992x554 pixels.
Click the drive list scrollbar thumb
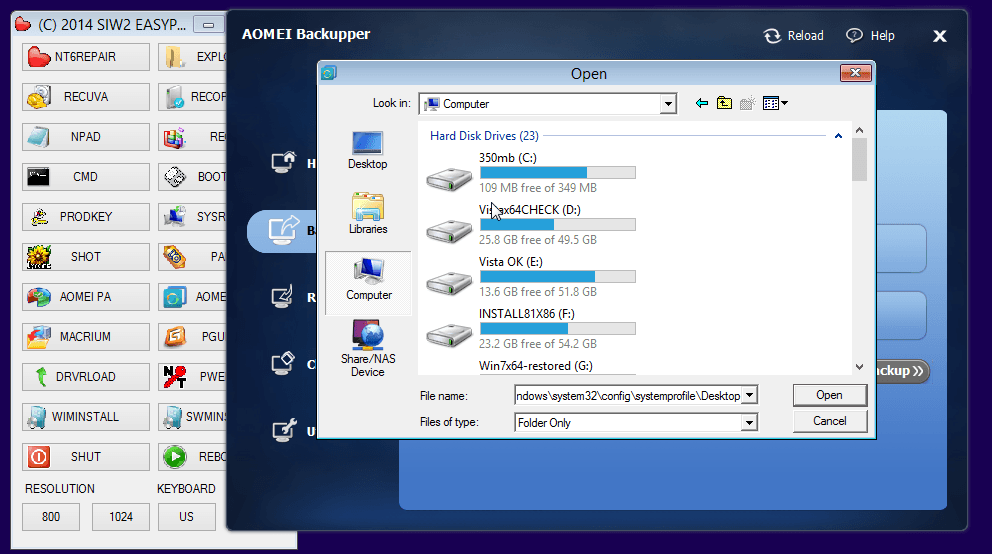pyautogui.click(x=859, y=159)
